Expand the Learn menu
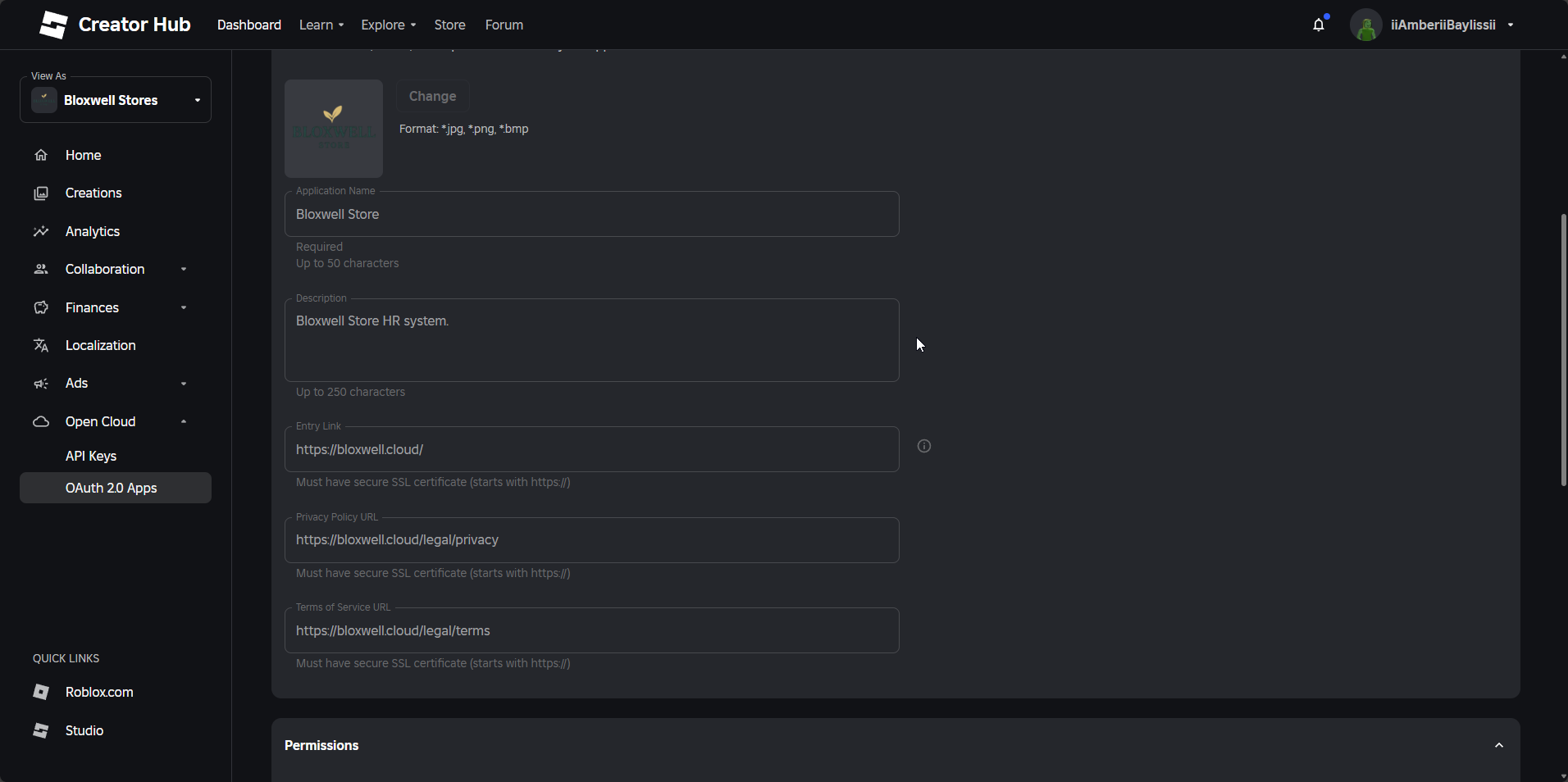 pyautogui.click(x=321, y=25)
